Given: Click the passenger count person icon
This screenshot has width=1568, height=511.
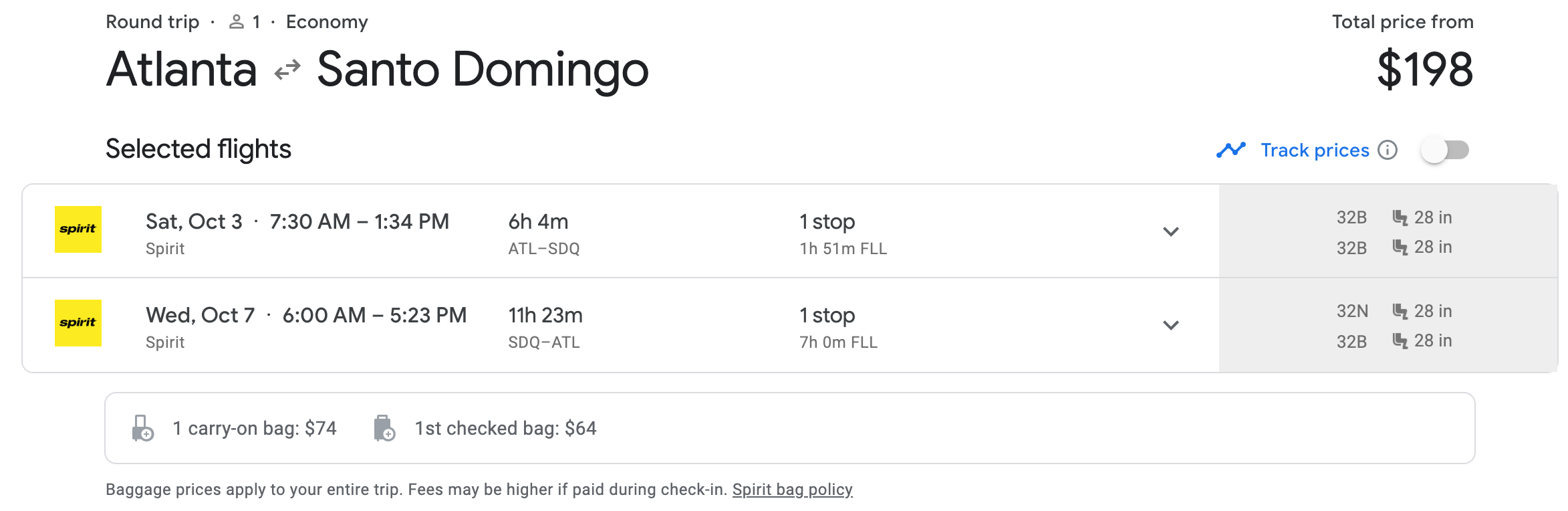Looking at the screenshot, I should point(236,22).
